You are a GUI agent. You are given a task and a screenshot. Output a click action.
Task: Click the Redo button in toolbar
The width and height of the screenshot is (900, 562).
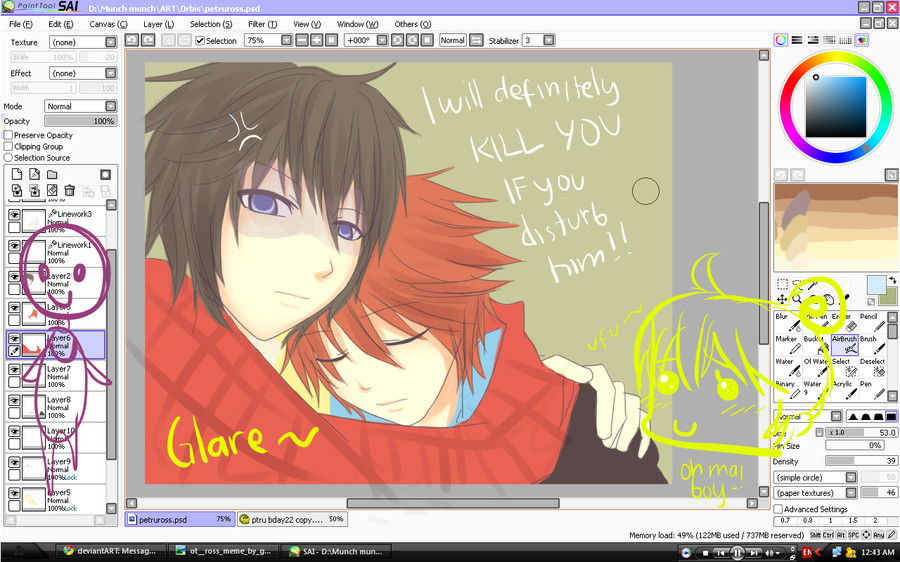148,40
